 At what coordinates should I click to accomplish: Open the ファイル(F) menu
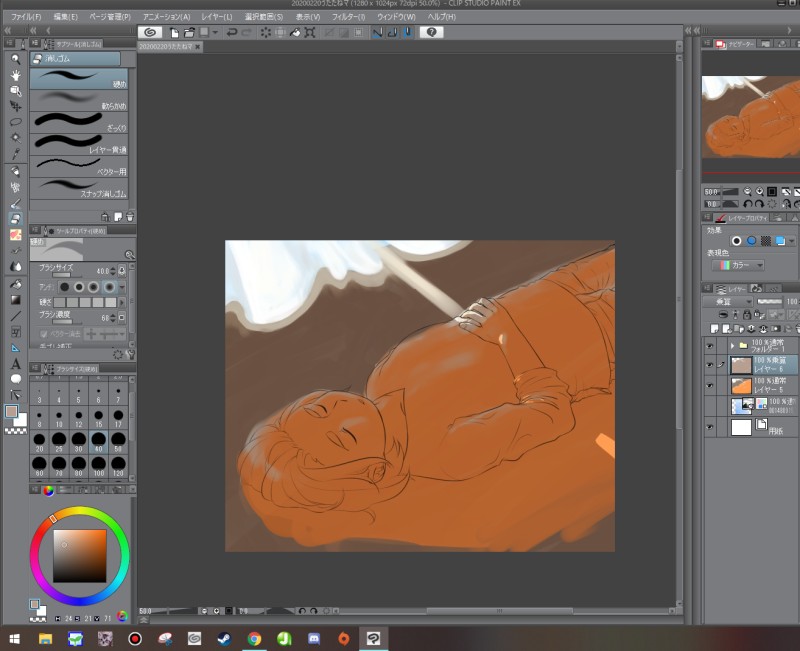(x=26, y=17)
